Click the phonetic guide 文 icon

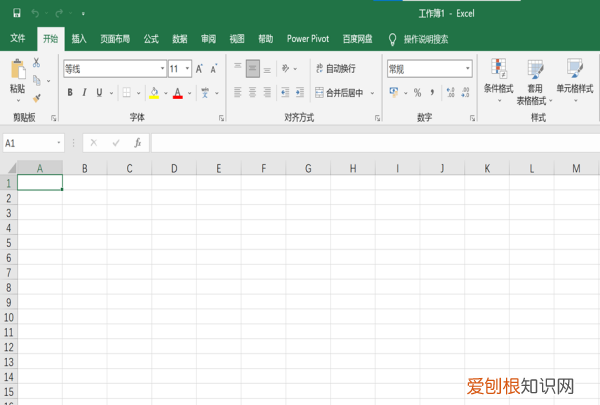pos(205,93)
